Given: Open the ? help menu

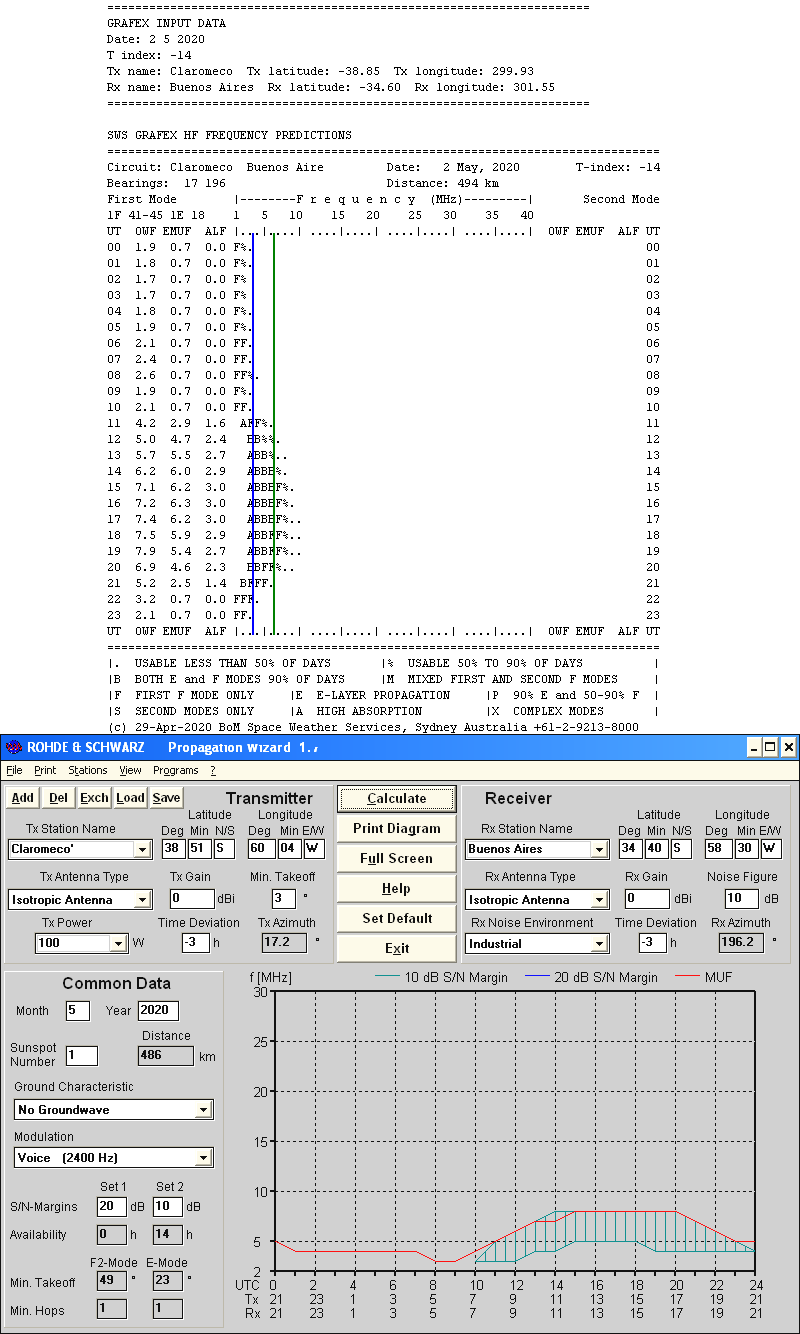Looking at the screenshot, I should pyautogui.click(x=212, y=771).
